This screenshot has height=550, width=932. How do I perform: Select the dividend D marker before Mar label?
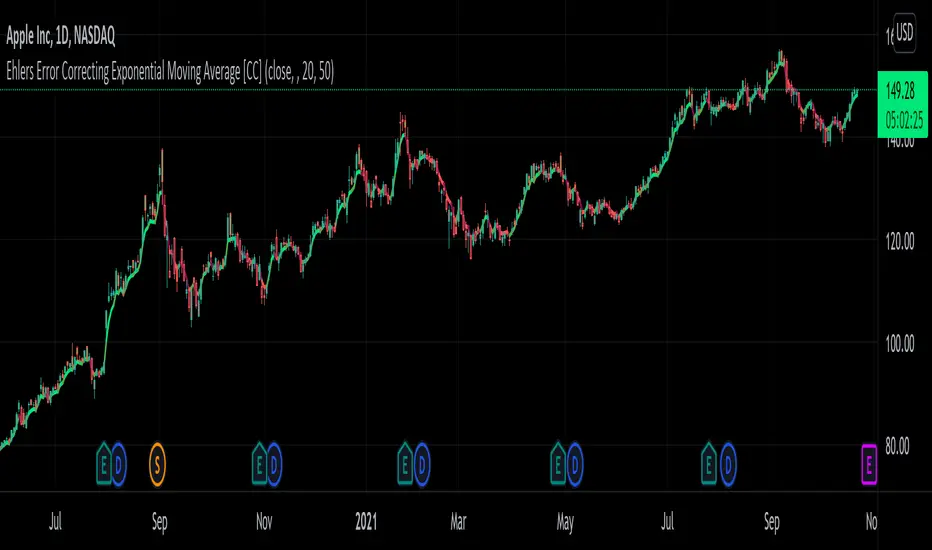[x=421, y=464]
